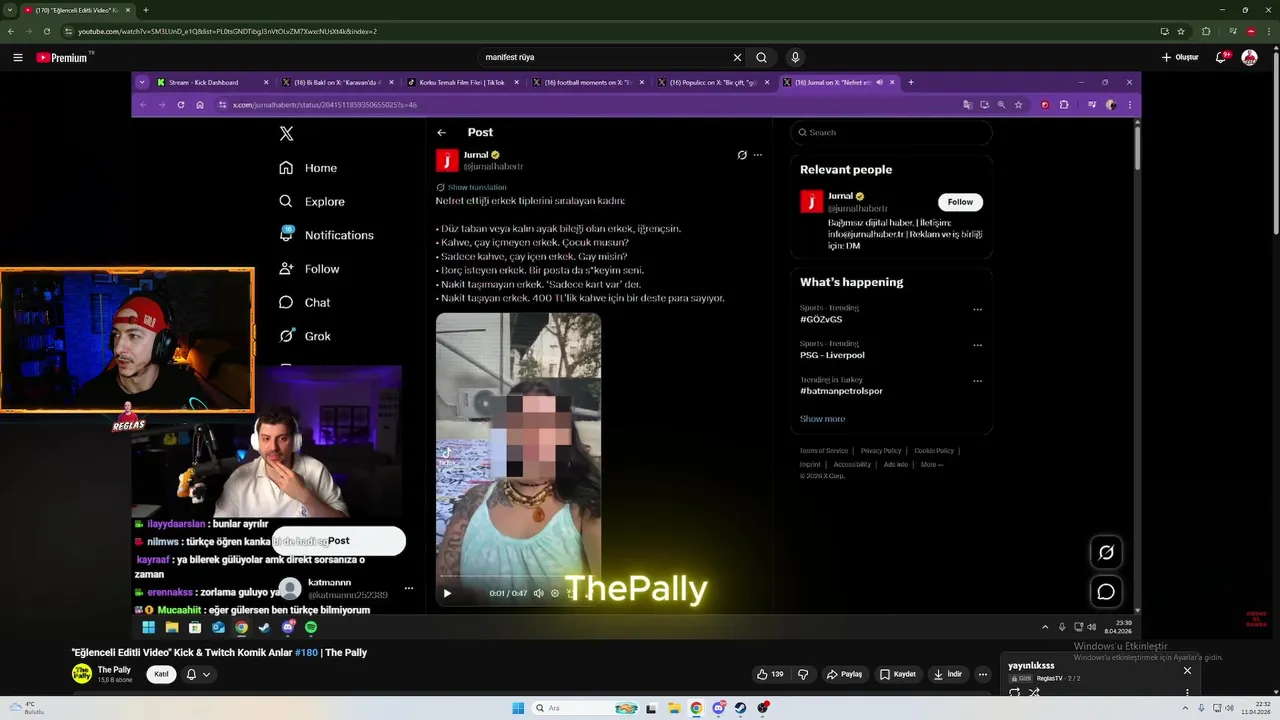Open Grok icon beside Jurnal post

click(742, 155)
